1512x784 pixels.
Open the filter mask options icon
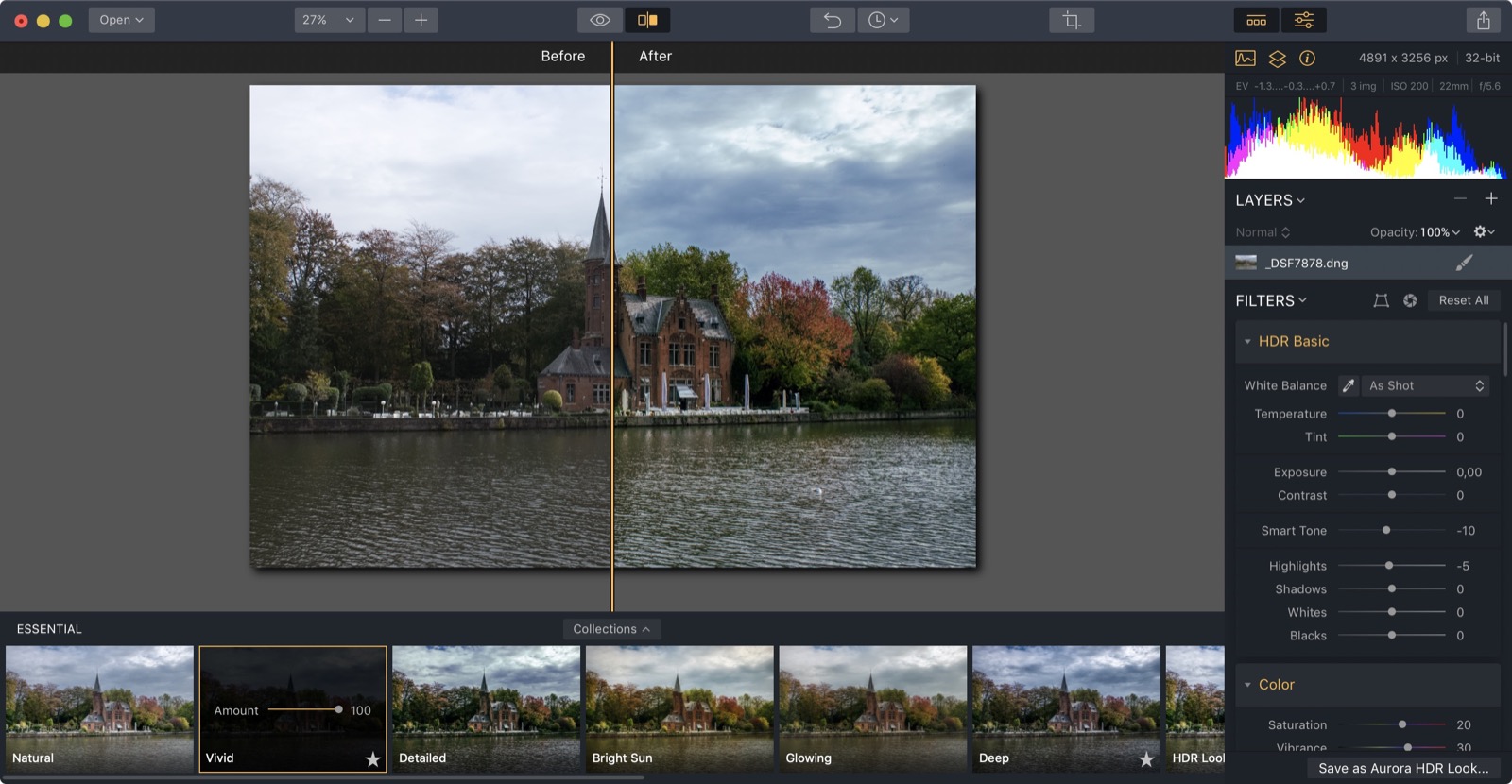tap(1410, 300)
